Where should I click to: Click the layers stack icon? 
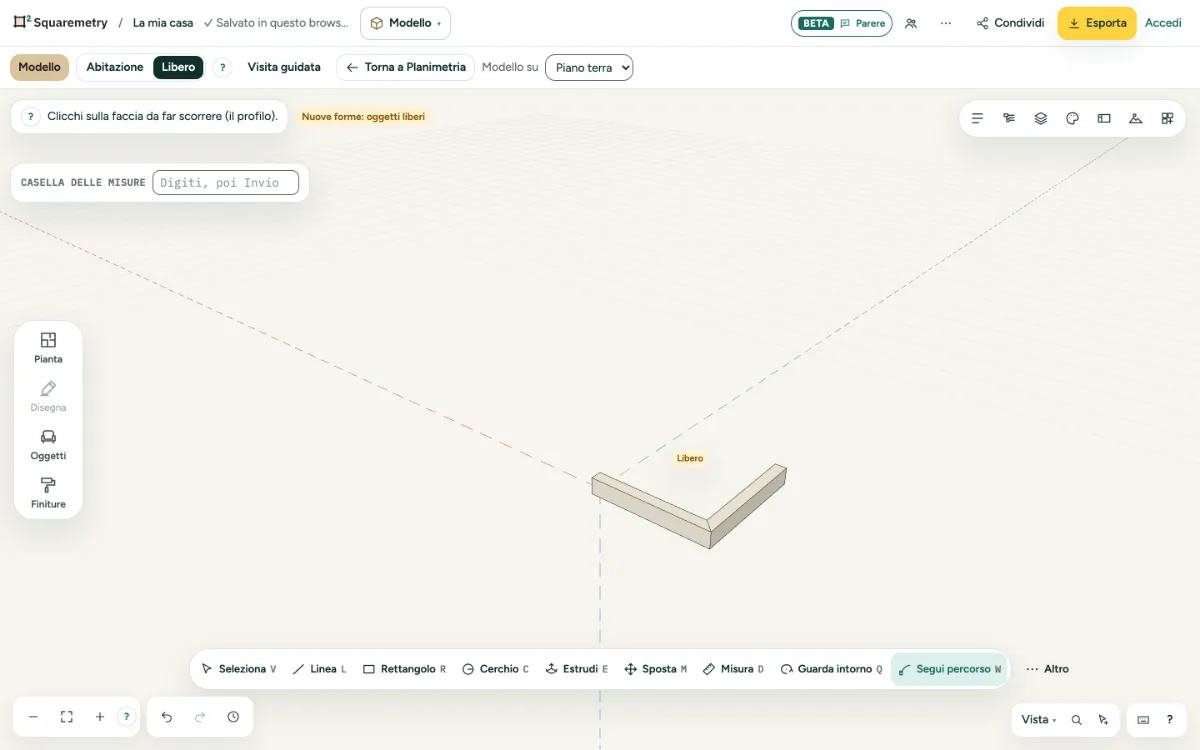1041,118
